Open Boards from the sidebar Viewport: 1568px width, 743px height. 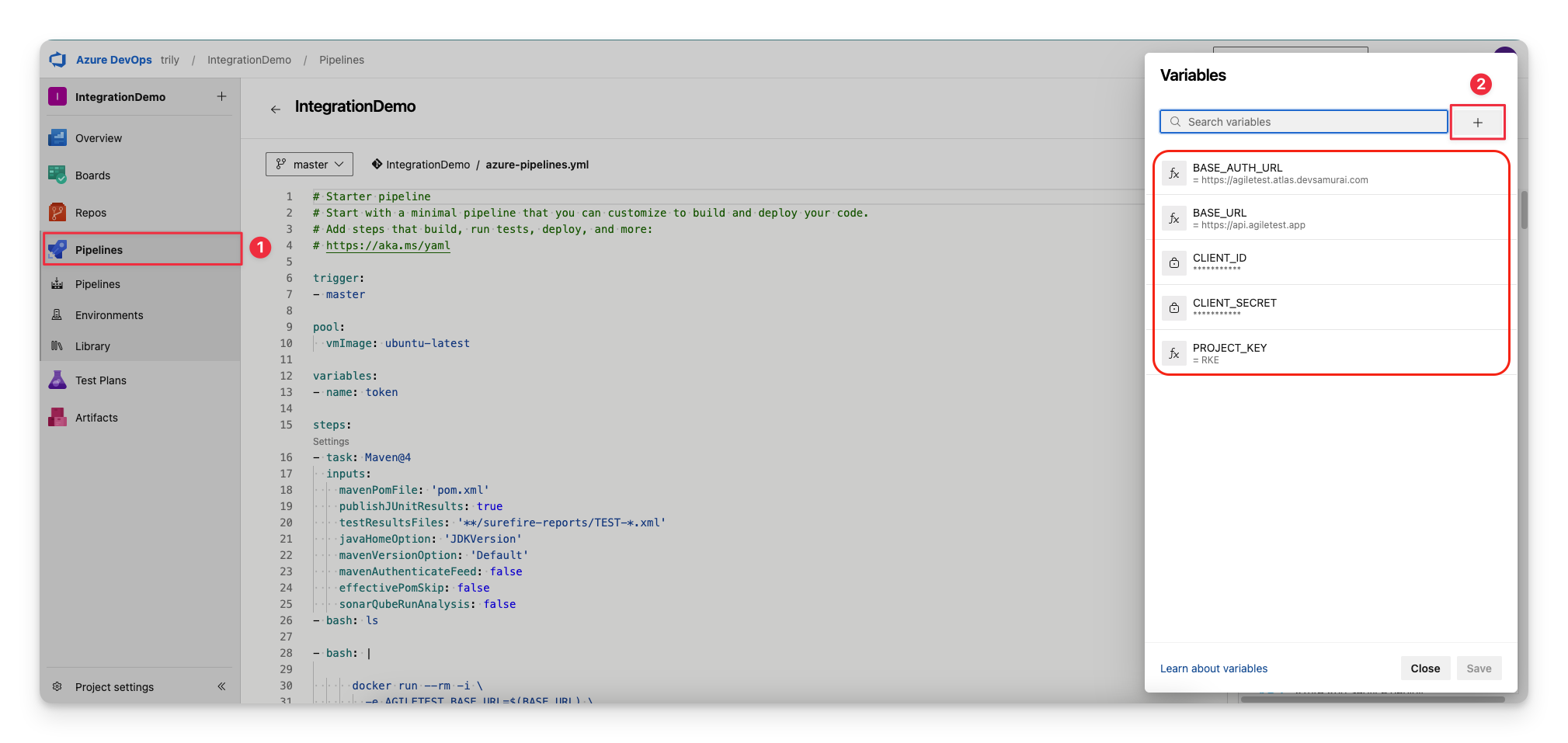(91, 175)
